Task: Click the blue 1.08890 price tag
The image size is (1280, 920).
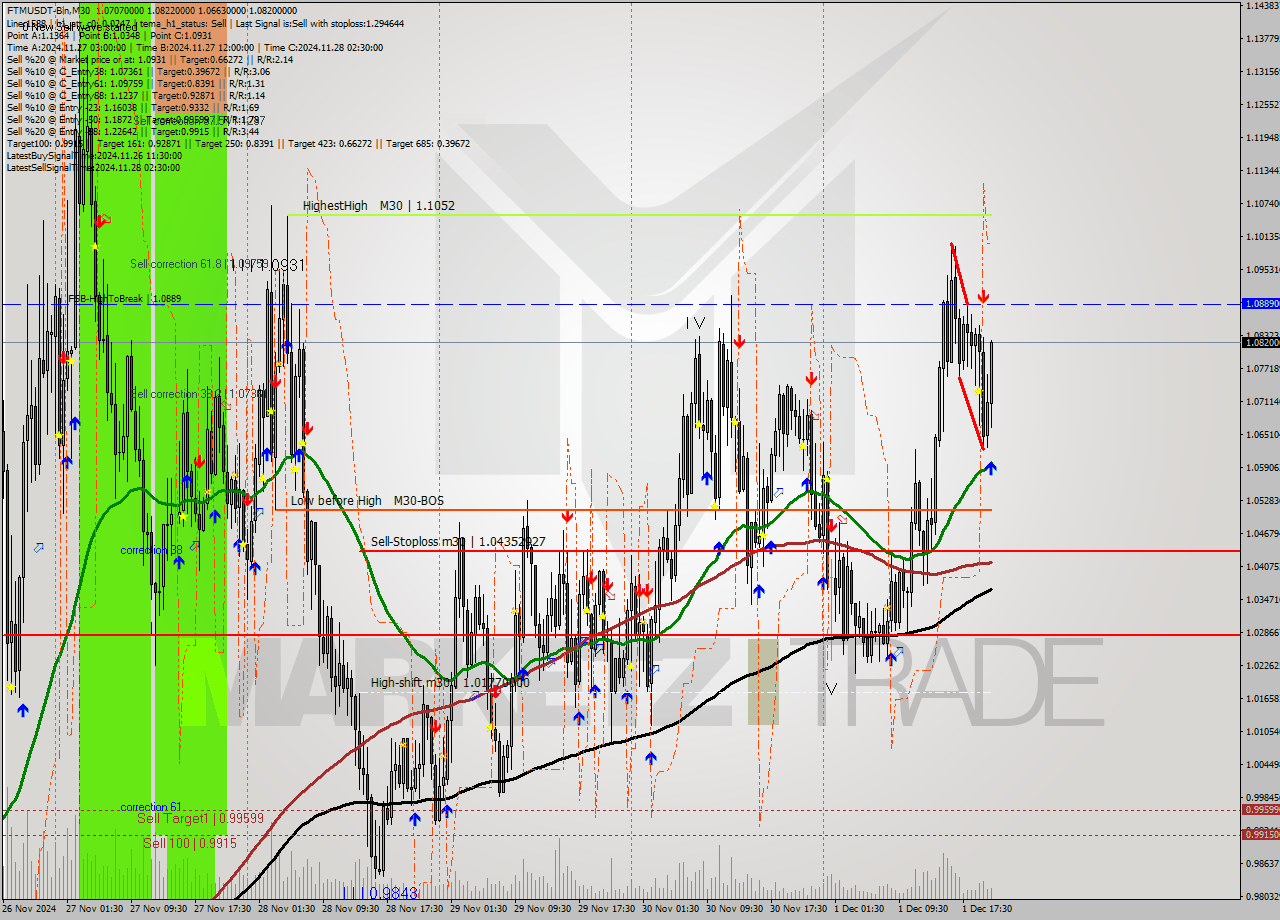Action: pyautogui.click(x=1260, y=302)
